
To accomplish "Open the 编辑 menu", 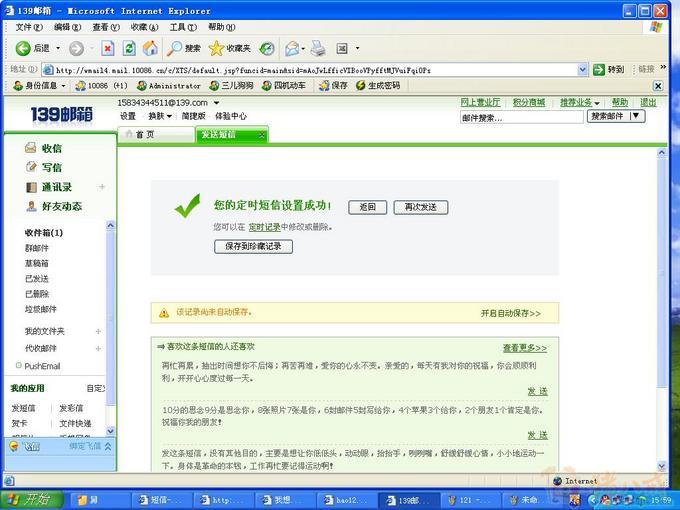I will 67,27.
